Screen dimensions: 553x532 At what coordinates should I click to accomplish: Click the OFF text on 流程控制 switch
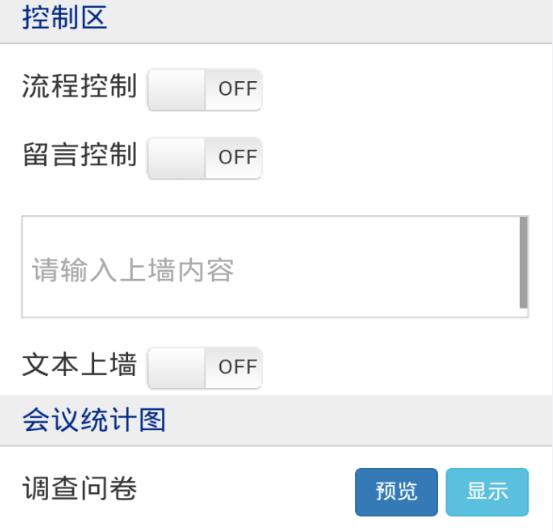(x=237, y=89)
